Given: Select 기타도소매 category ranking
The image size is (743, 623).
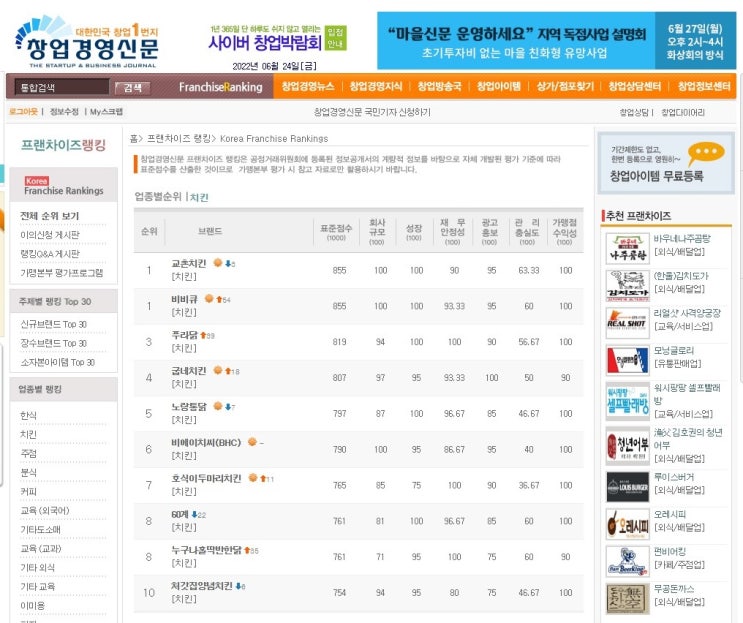Looking at the screenshot, I should pos(40,529).
